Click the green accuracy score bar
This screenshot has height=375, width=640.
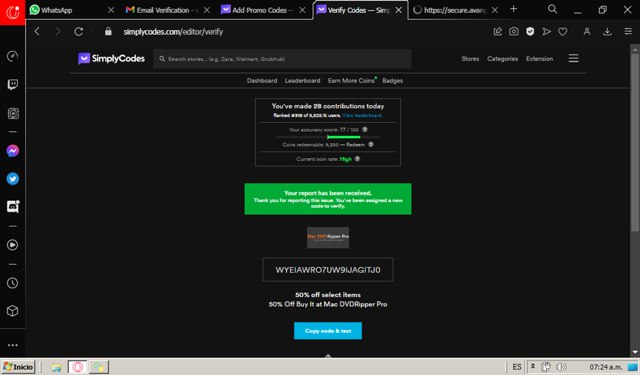click(x=344, y=137)
